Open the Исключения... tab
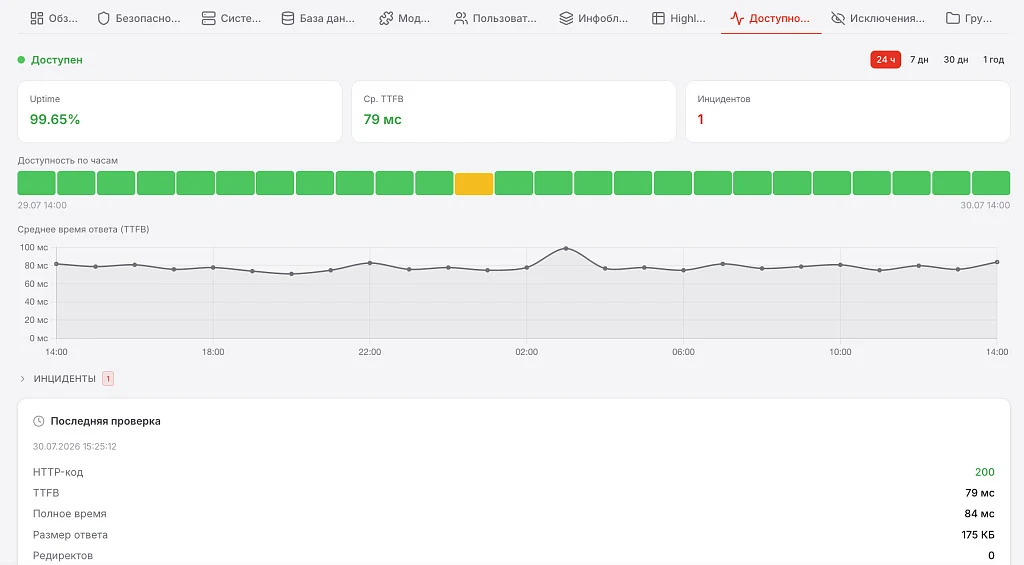 tap(878, 18)
